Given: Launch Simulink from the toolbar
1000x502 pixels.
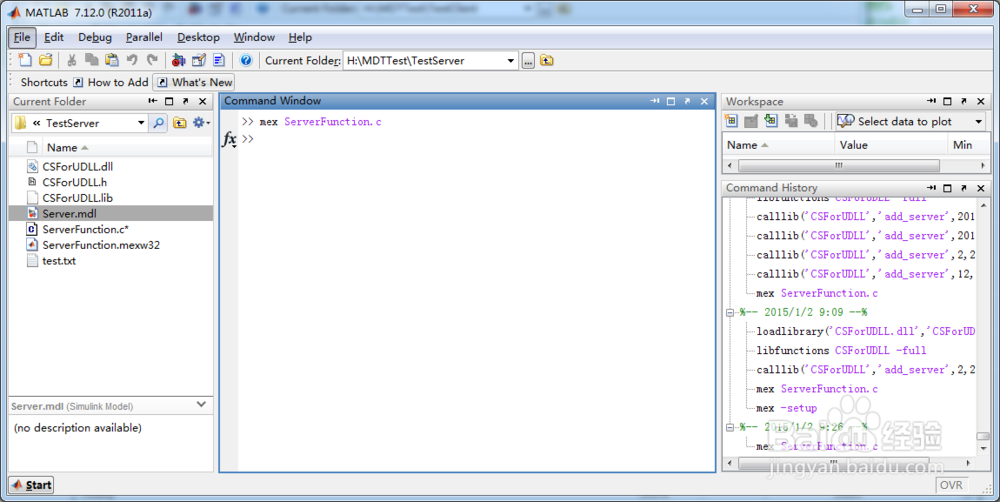Looking at the screenshot, I should tap(179, 60).
